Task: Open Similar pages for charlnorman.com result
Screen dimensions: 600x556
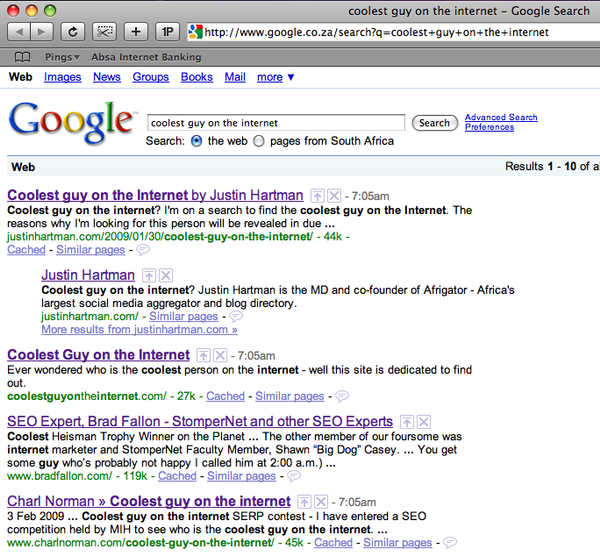Action: point(398,543)
